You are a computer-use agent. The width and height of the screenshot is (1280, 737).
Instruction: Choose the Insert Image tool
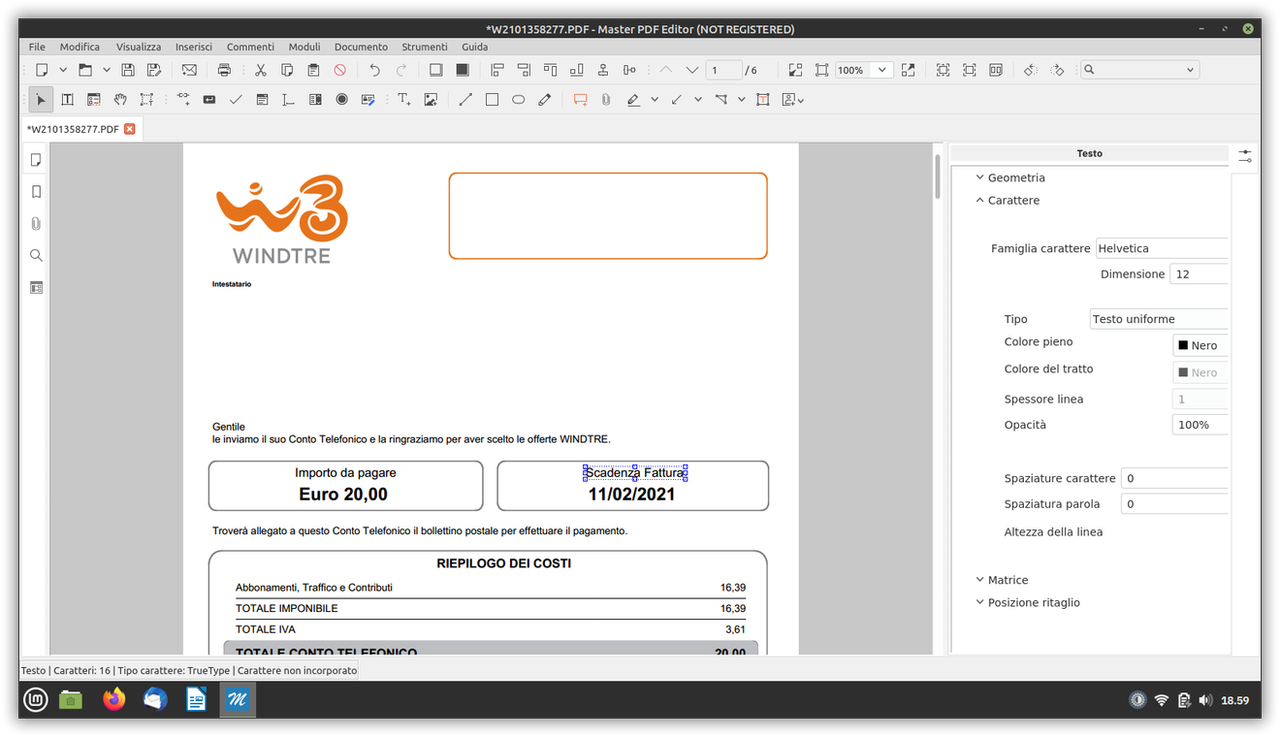tap(431, 99)
